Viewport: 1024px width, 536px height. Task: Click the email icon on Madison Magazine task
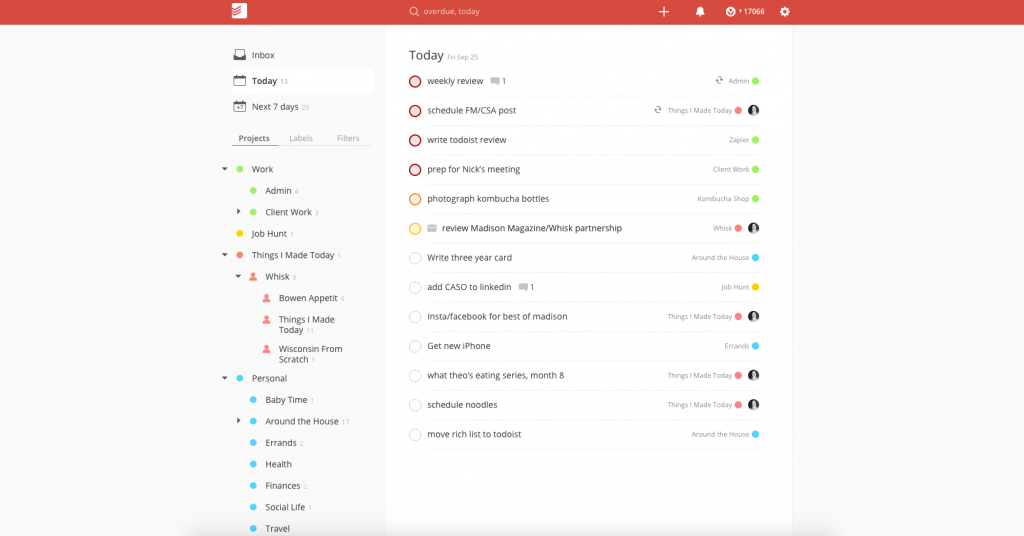point(432,229)
